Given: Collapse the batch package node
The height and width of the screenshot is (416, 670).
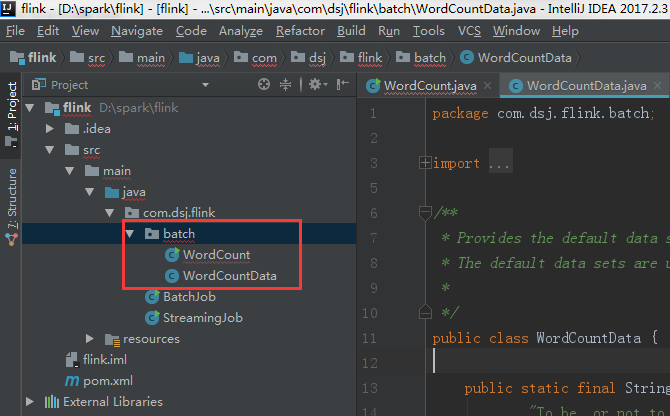Looking at the screenshot, I should 130,234.
